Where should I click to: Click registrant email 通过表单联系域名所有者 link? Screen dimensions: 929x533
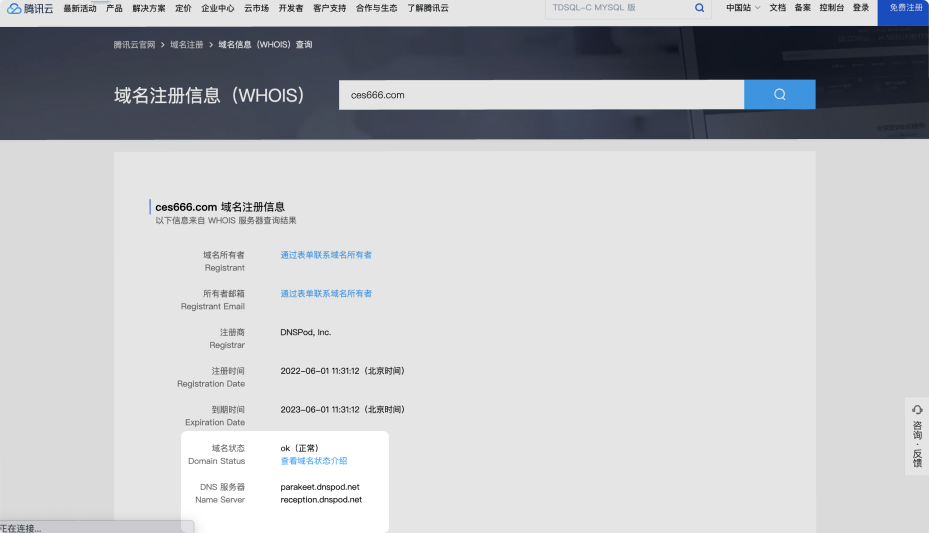click(326, 294)
